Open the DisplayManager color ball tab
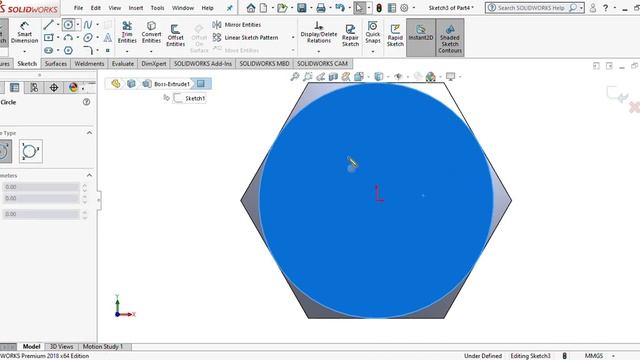Image resolution: width=640 pixels, height=360 pixels. [73, 87]
